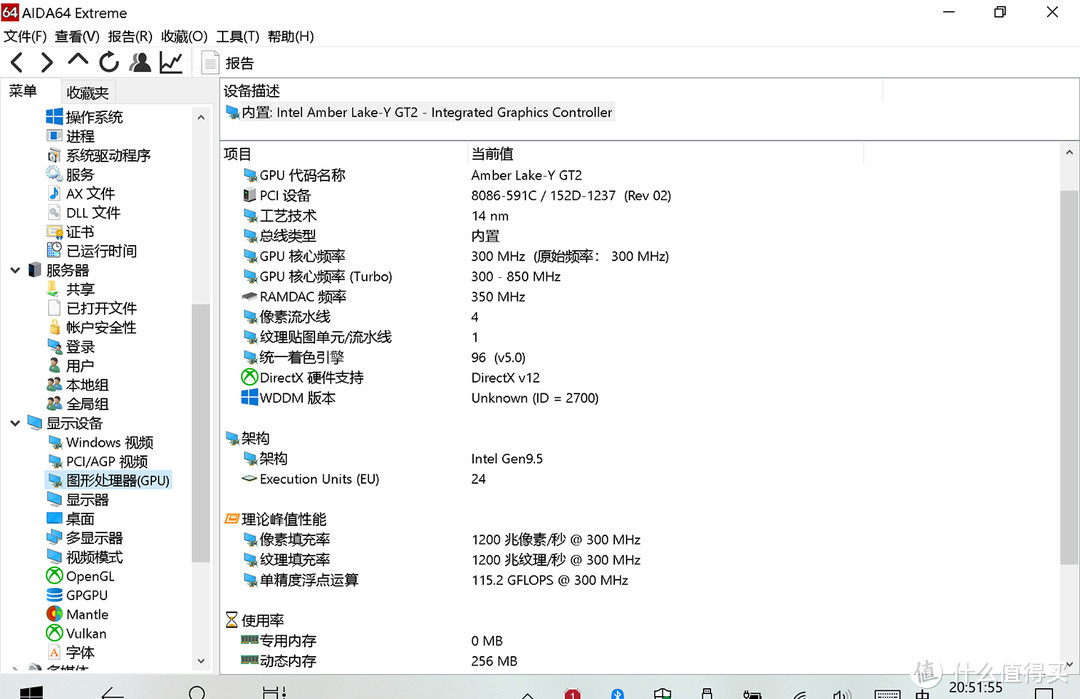Screen dimensions: 1080x699
Task: Select 桌面 tree item
Action: pyautogui.click(x=70, y=519)
